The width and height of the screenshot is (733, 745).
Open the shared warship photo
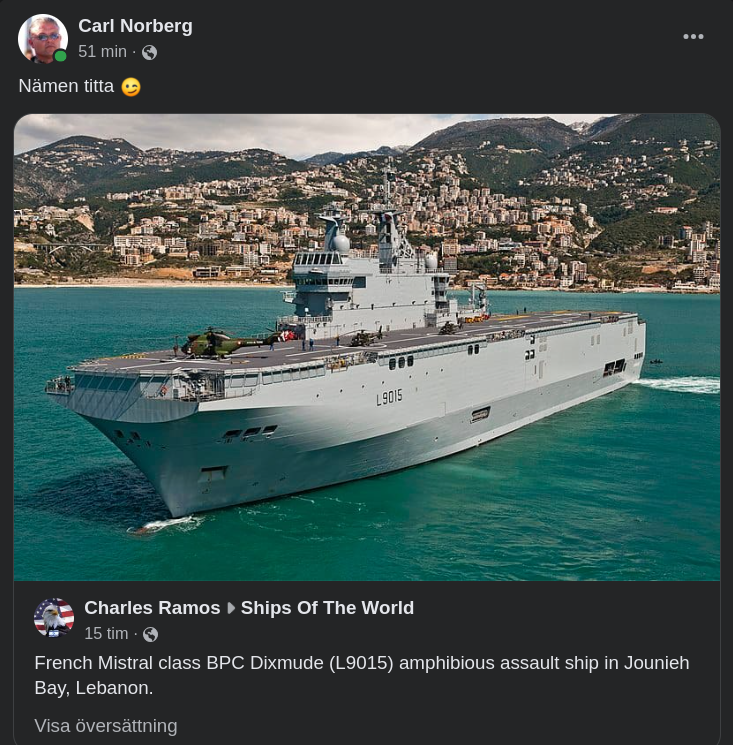coord(367,347)
